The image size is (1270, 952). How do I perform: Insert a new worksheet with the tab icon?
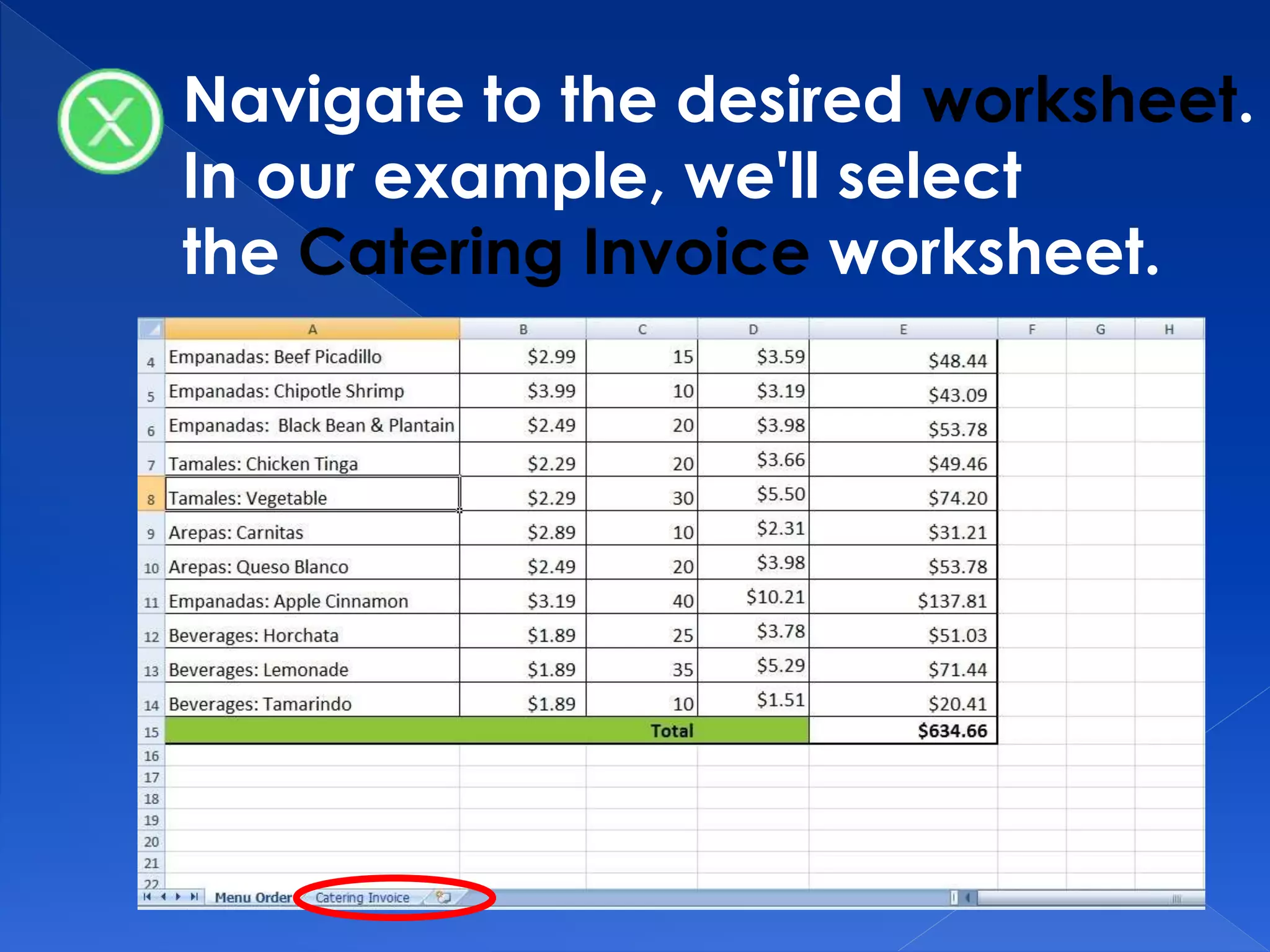point(443,897)
